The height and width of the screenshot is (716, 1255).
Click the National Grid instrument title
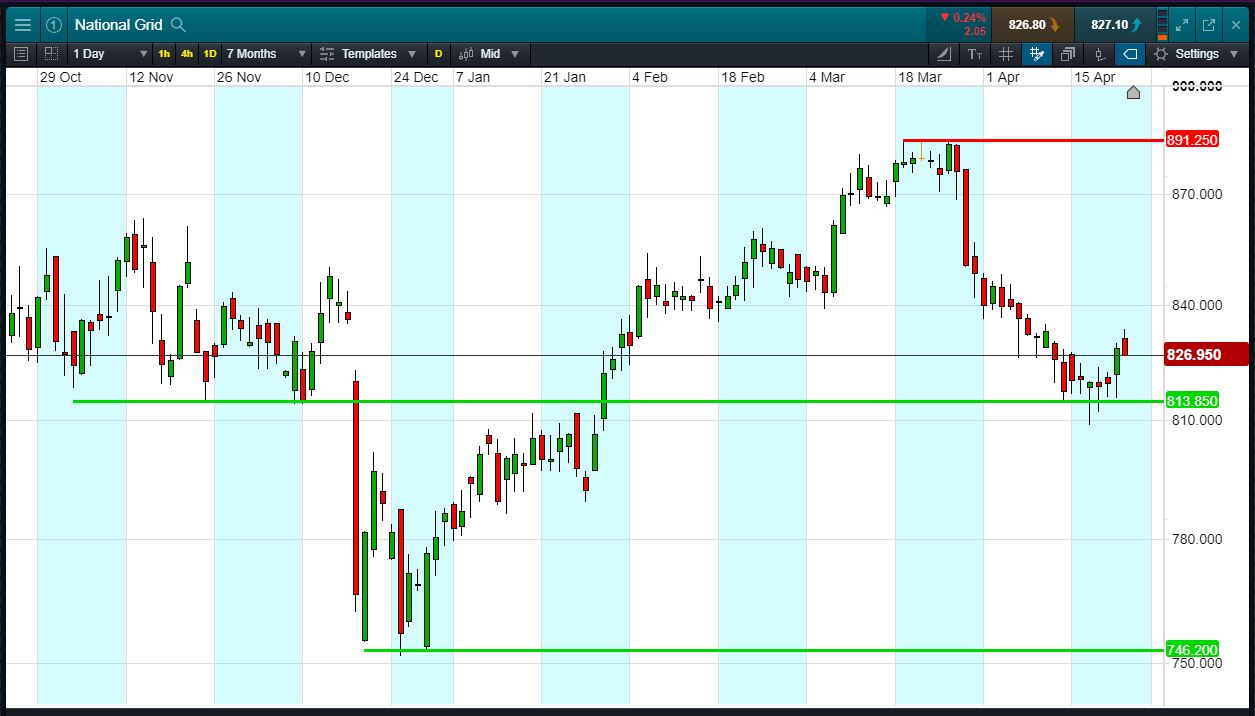(118, 25)
